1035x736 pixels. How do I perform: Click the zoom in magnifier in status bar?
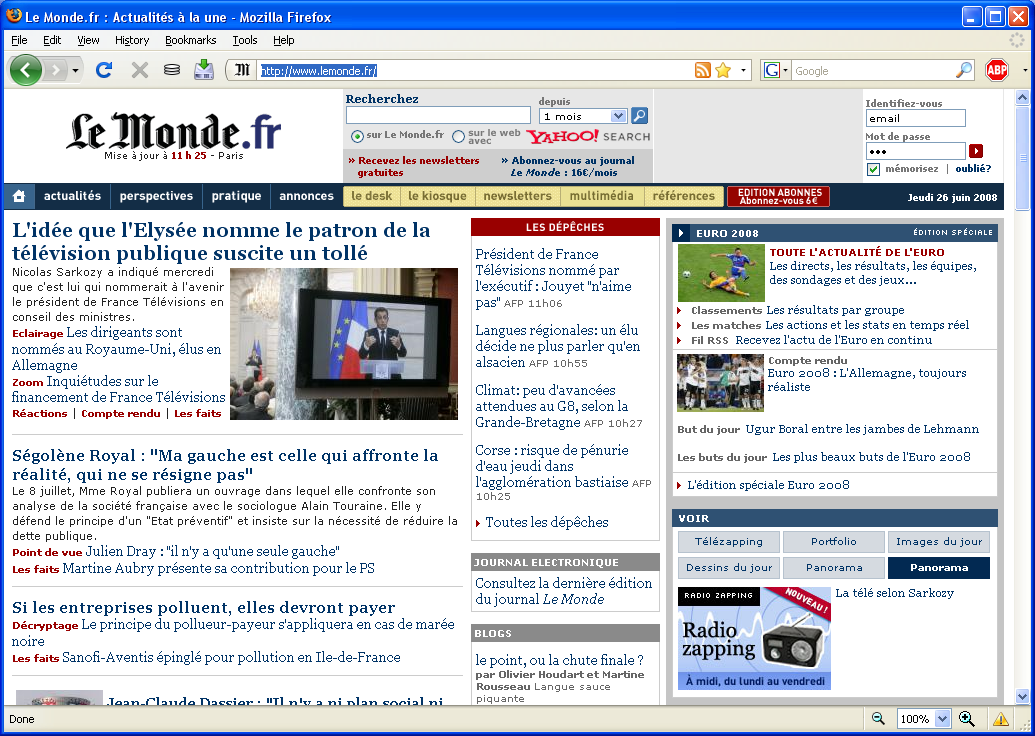click(966, 719)
